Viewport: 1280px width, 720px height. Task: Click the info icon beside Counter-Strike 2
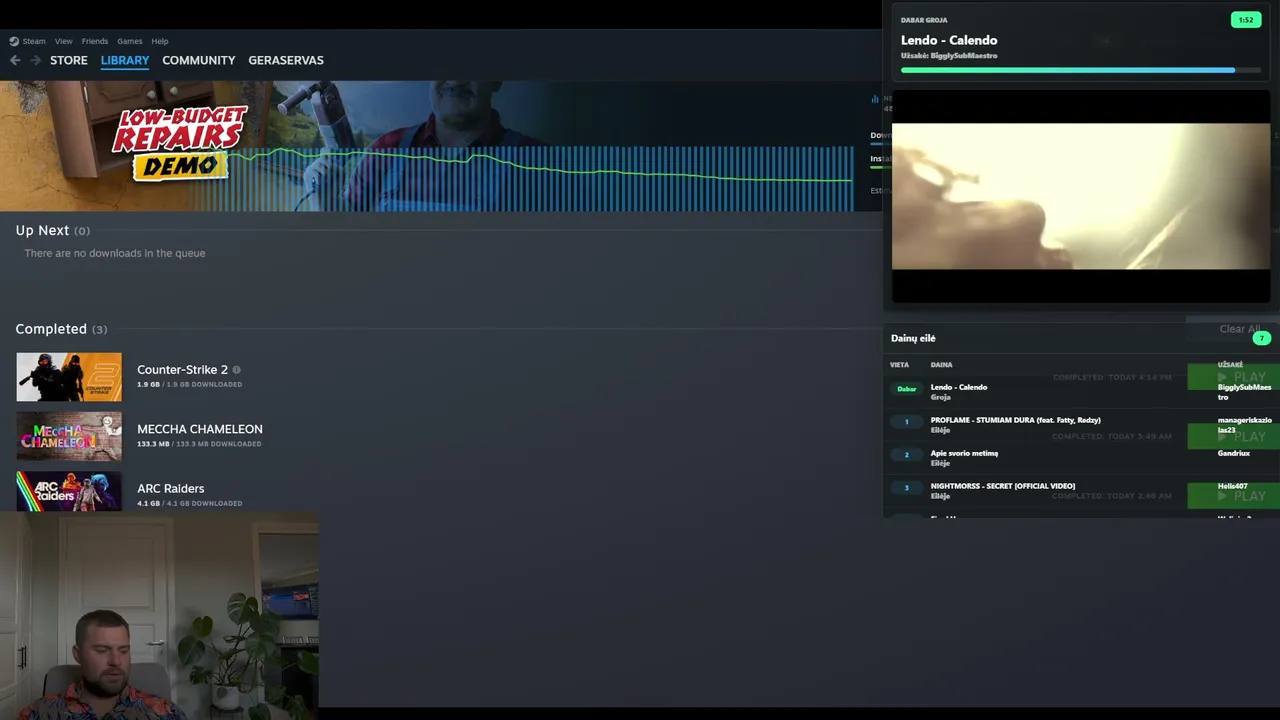coord(237,370)
